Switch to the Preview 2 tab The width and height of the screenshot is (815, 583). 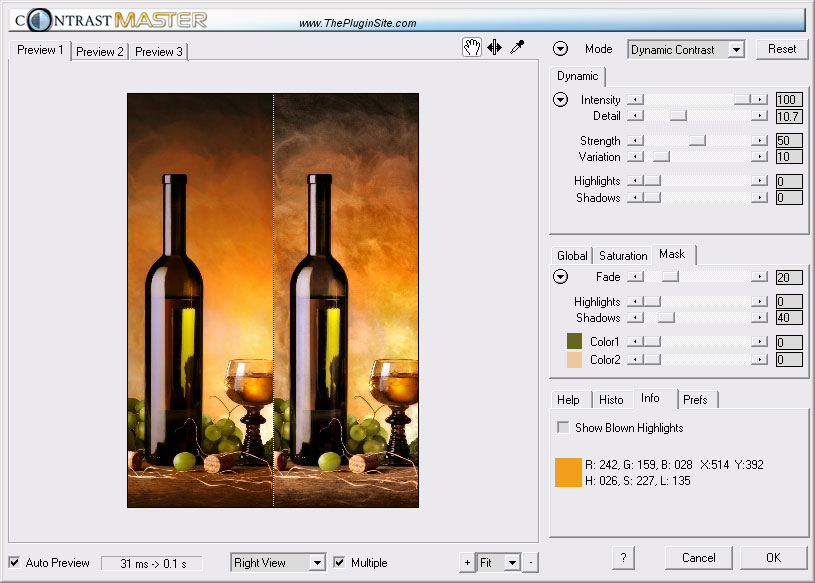coord(100,52)
